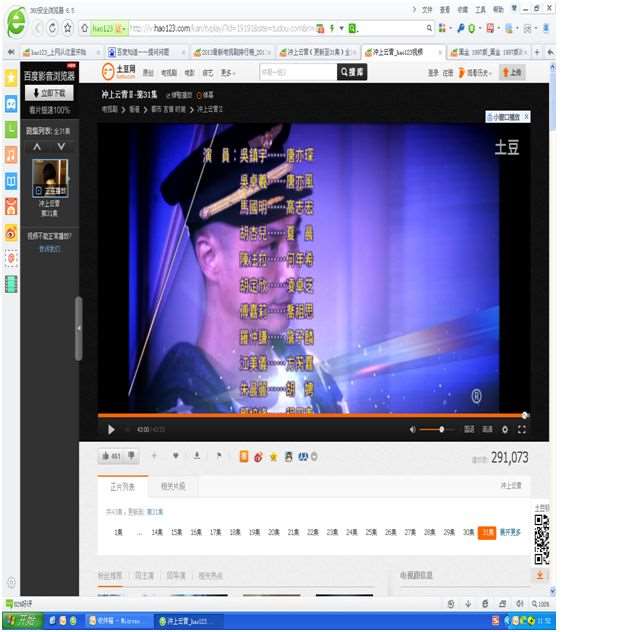Mute the video via speaker icon
Screen dimensions: 640x632
[413, 429]
